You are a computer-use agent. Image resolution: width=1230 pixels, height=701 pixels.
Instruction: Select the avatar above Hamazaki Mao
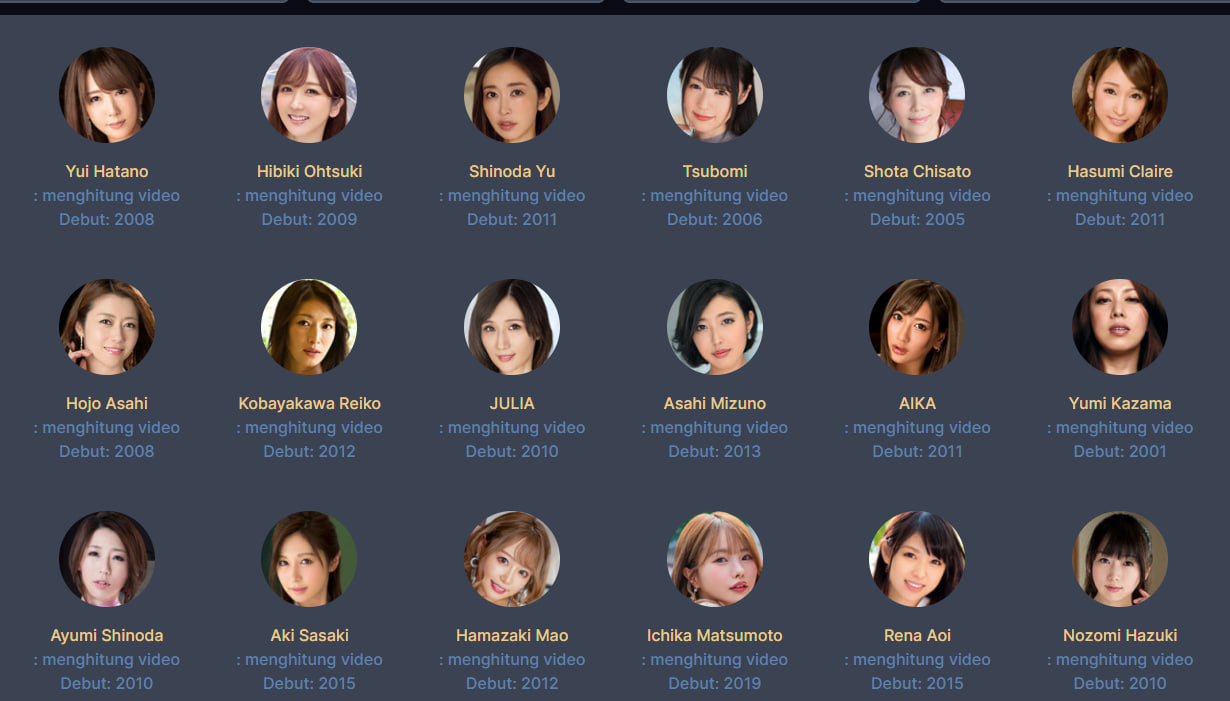512,559
